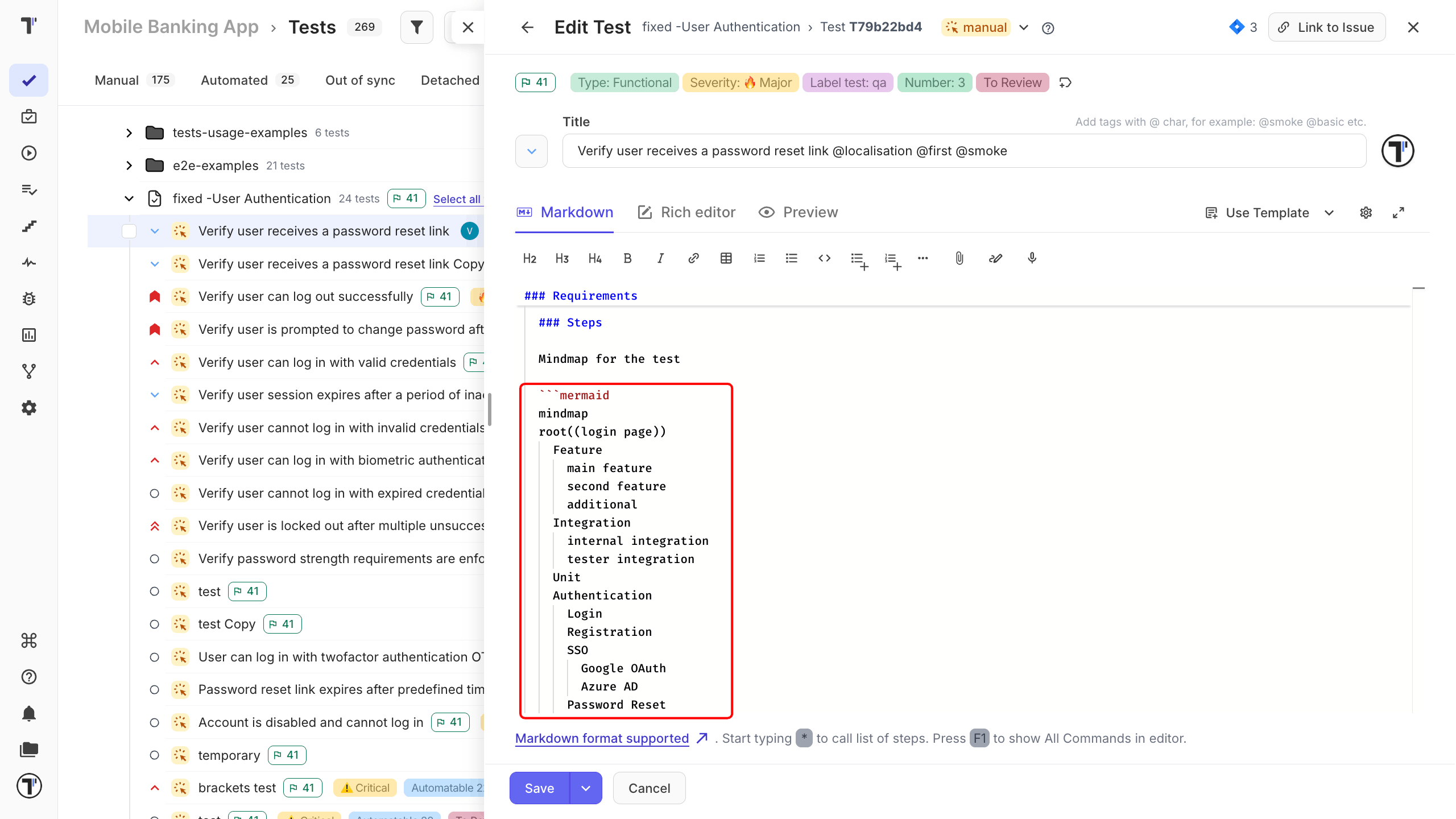Open the Analytics chart icon in sidebar
Viewport: 1456px width, 819px height.
pos(28,335)
